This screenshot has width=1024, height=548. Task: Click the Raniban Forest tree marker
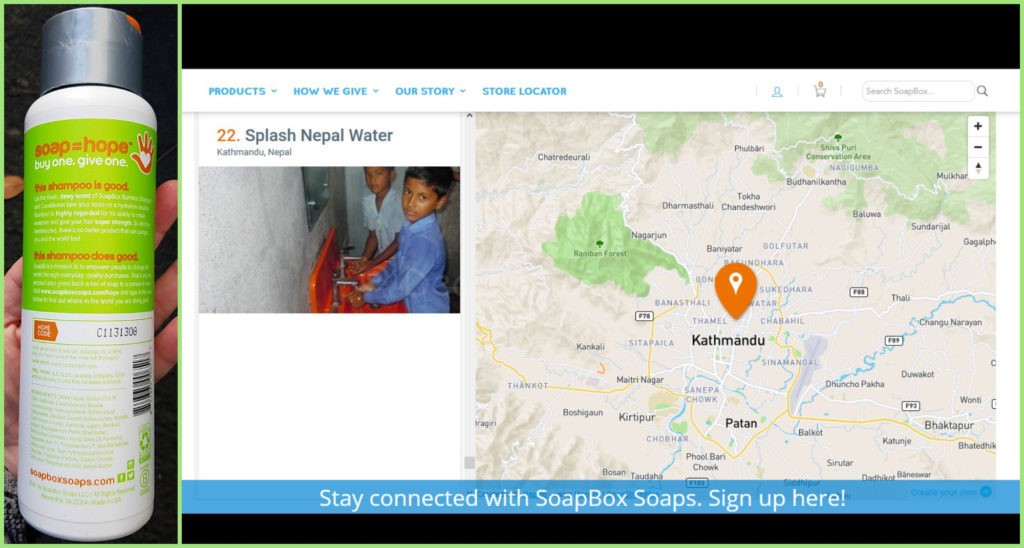tap(600, 244)
